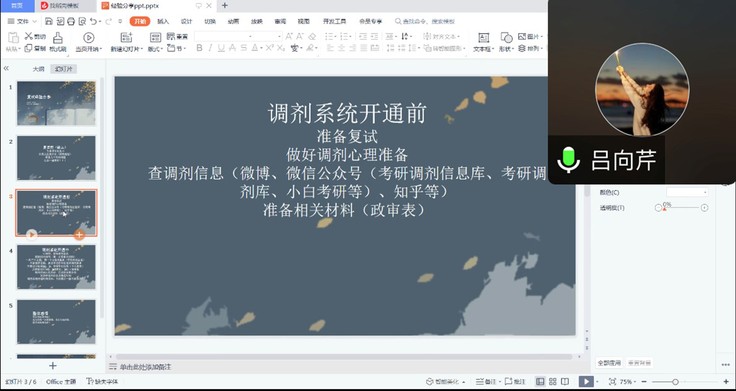Click the Play slideshow button in status bar

click(x=586, y=382)
